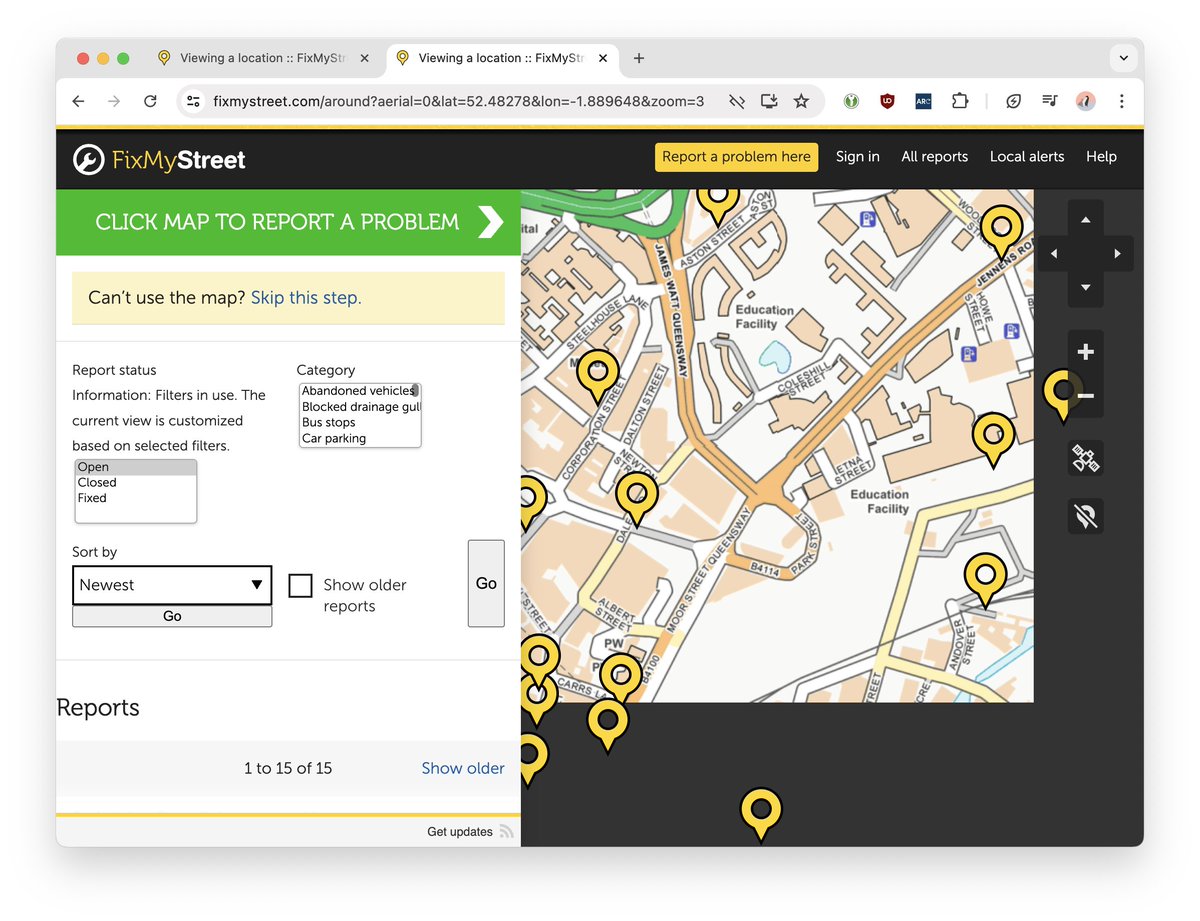Click the FixMyStreet logo
Viewport: 1200px width, 921px height.
159,159
